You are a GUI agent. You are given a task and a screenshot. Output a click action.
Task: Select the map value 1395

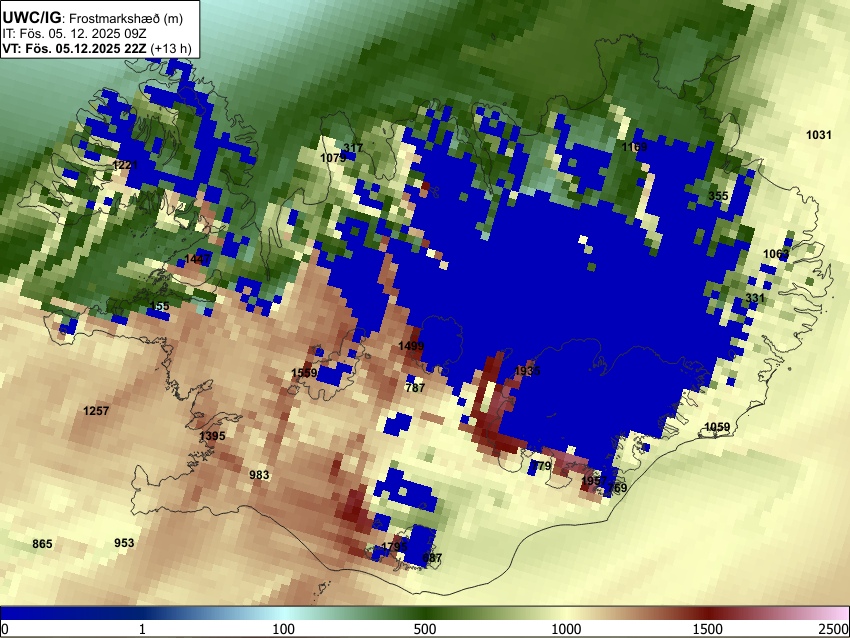click(212, 436)
